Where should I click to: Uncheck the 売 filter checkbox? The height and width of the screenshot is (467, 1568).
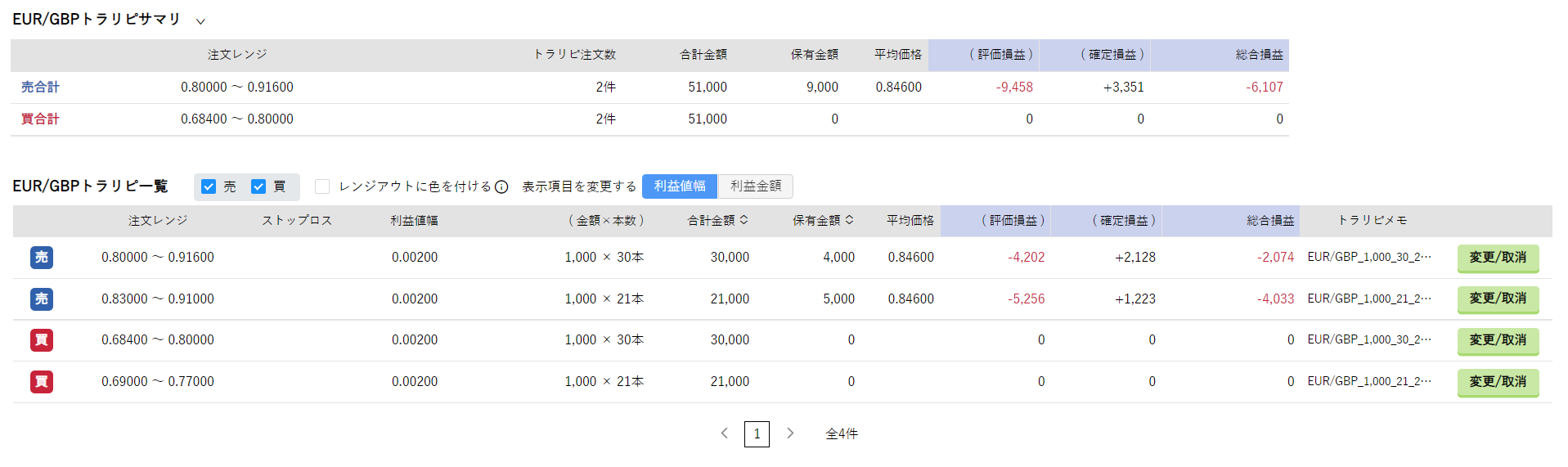coord(209,186)
